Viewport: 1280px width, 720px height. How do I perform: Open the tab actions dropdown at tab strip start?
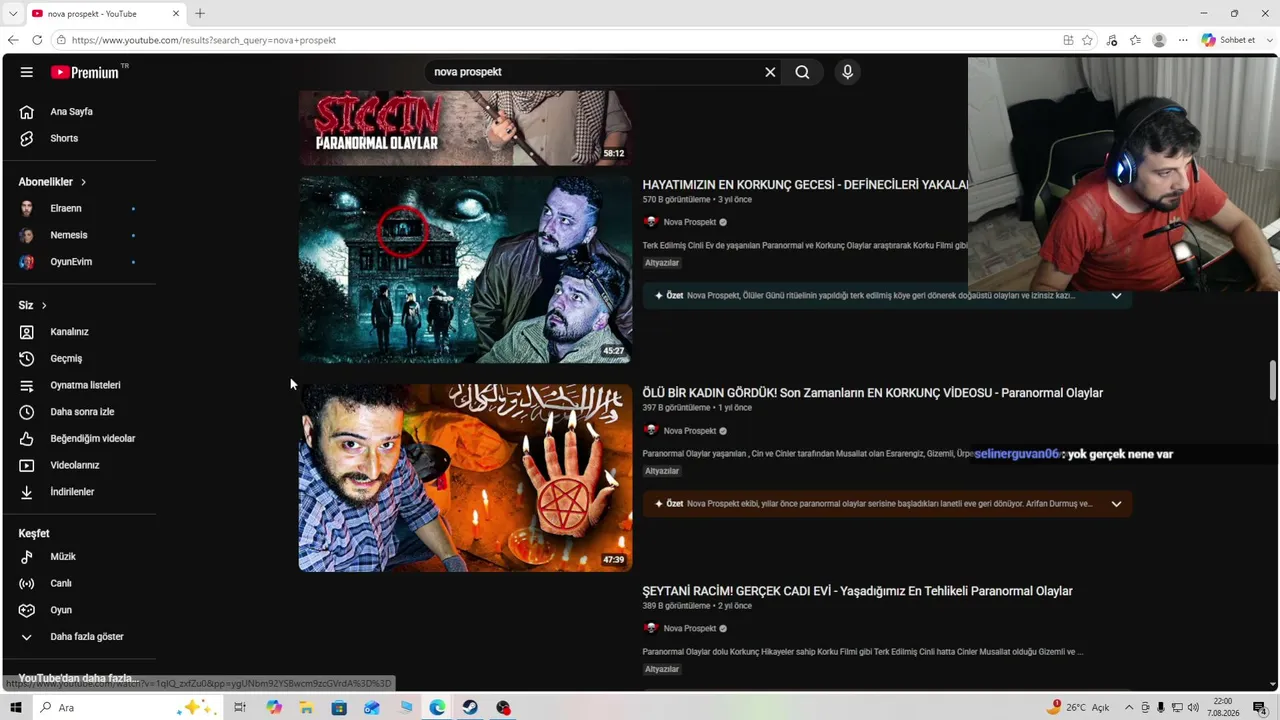tap(13, 14)
